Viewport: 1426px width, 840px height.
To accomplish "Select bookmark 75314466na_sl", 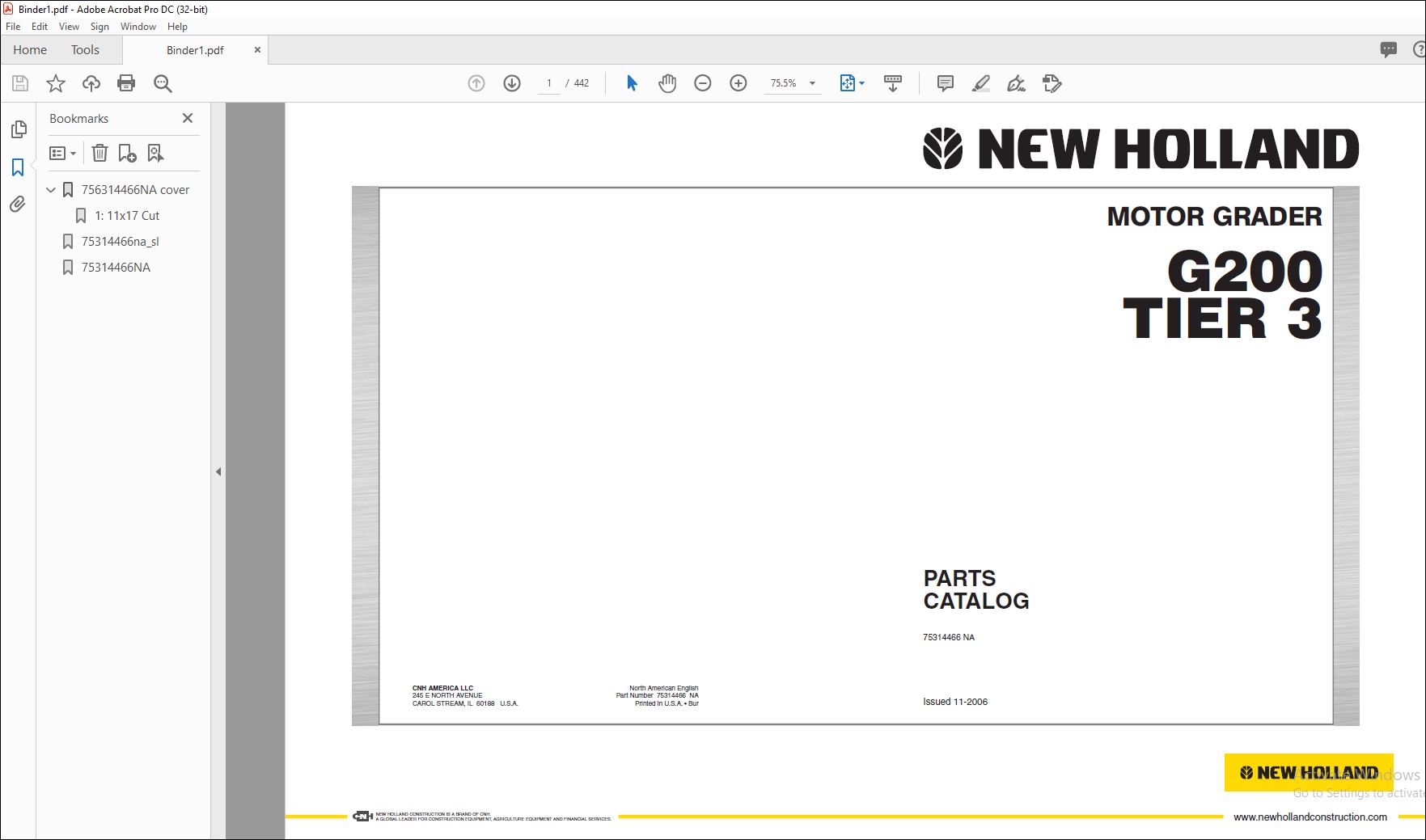I will (120, 242).
